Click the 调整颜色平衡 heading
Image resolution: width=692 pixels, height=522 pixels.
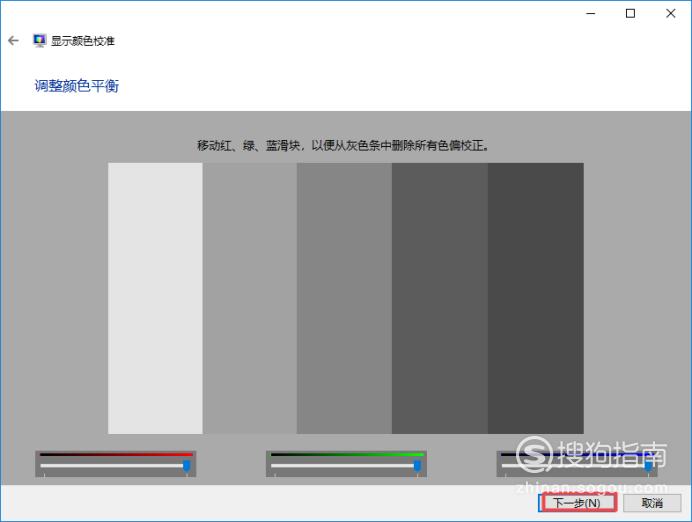(77, 86)
